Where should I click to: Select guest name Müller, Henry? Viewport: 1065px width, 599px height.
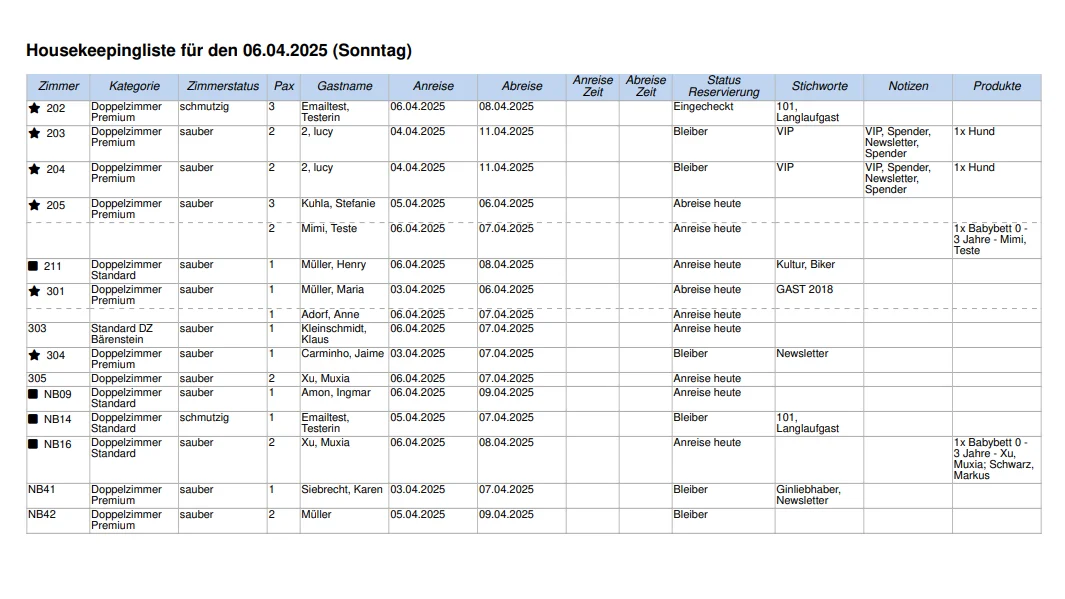point(333,265)
